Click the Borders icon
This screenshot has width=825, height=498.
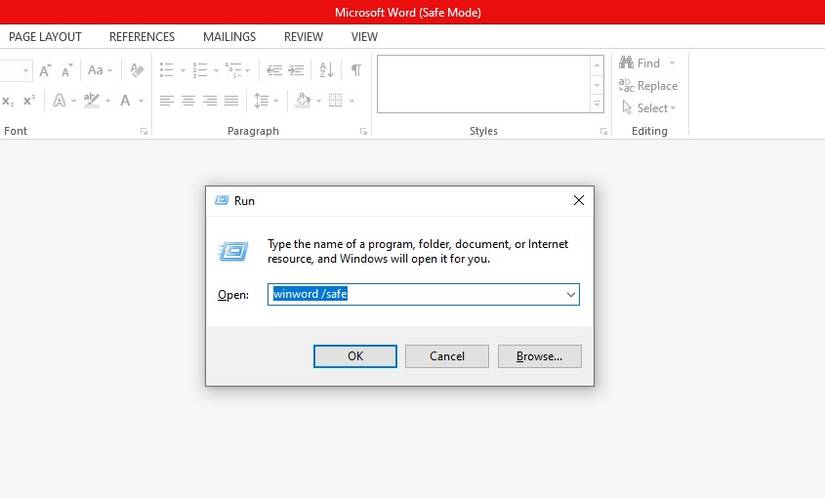tap(336, 100)
